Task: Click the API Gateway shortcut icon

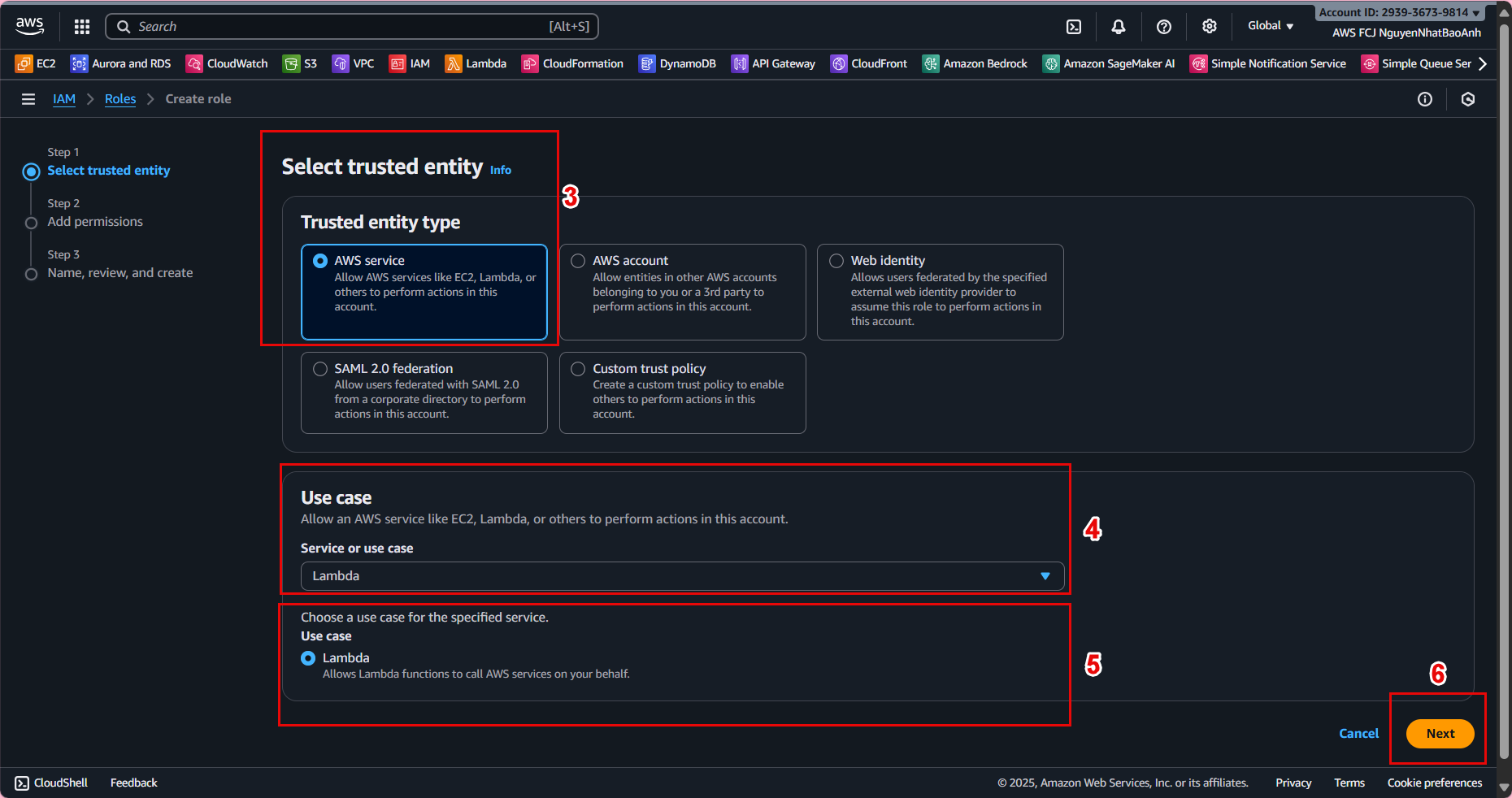Action: click(740, 63)
